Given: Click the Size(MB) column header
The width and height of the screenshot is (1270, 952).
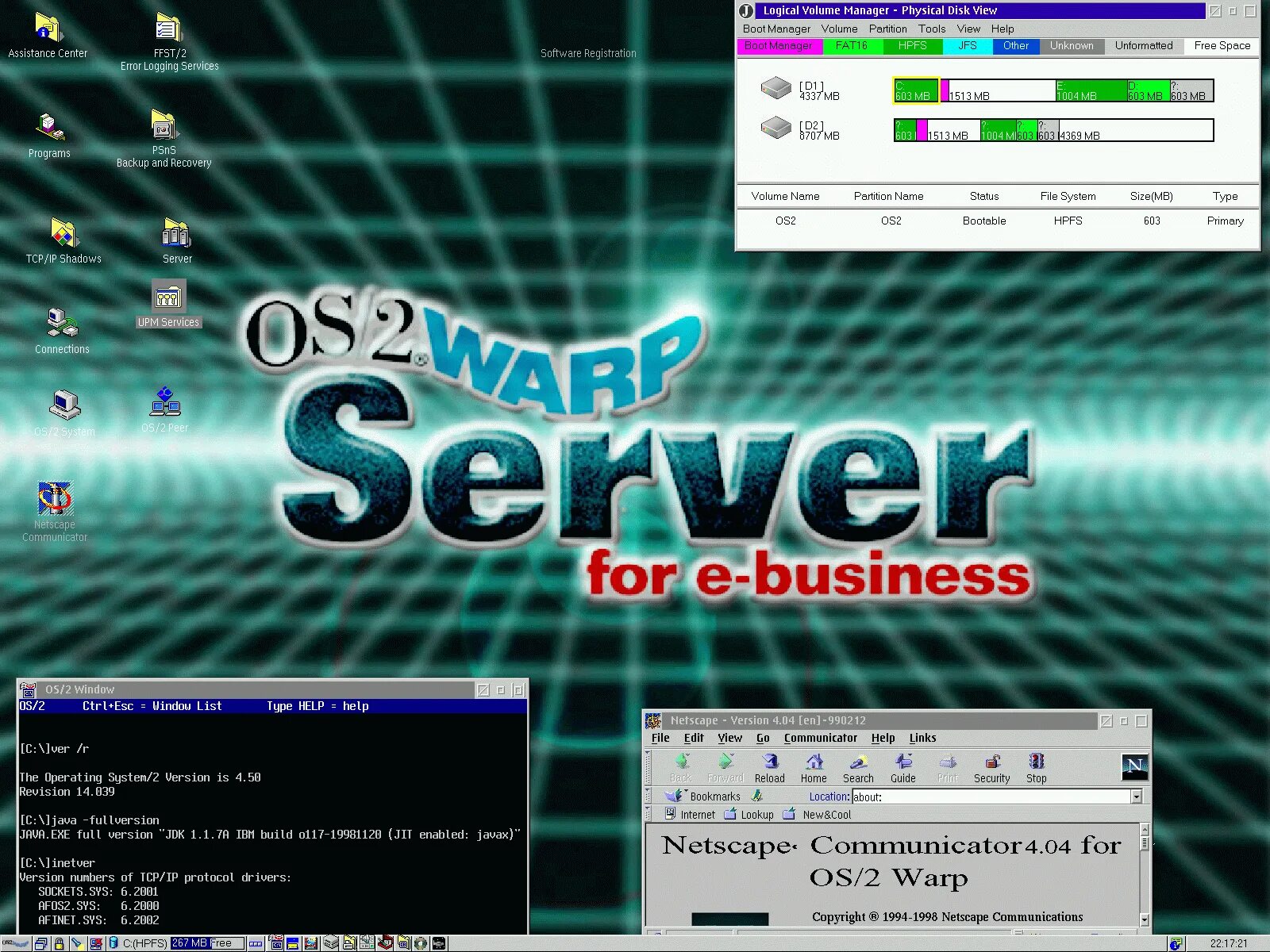Looking at the screenshot, I should (x=1151, y=196).
